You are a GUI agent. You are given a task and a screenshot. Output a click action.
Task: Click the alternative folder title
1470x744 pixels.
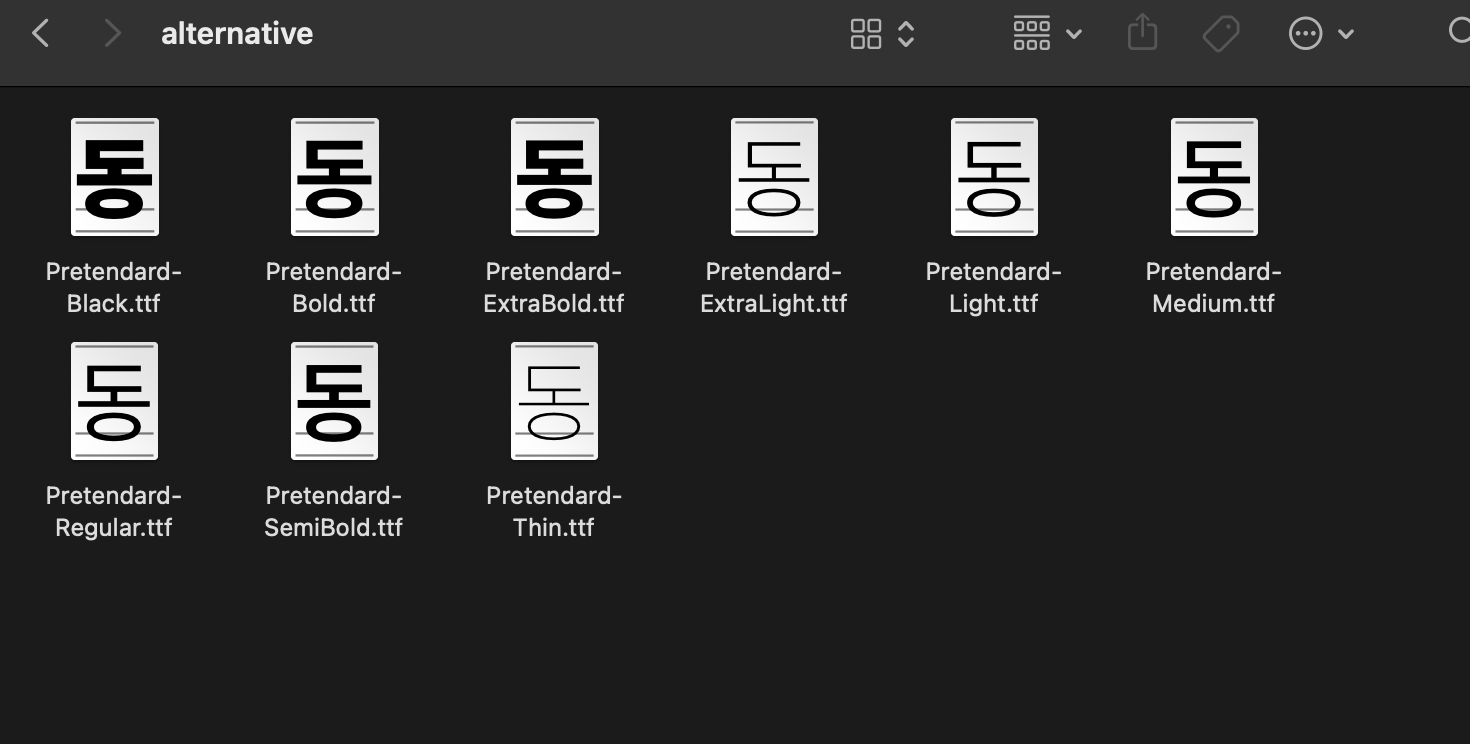tap(237, 34)
